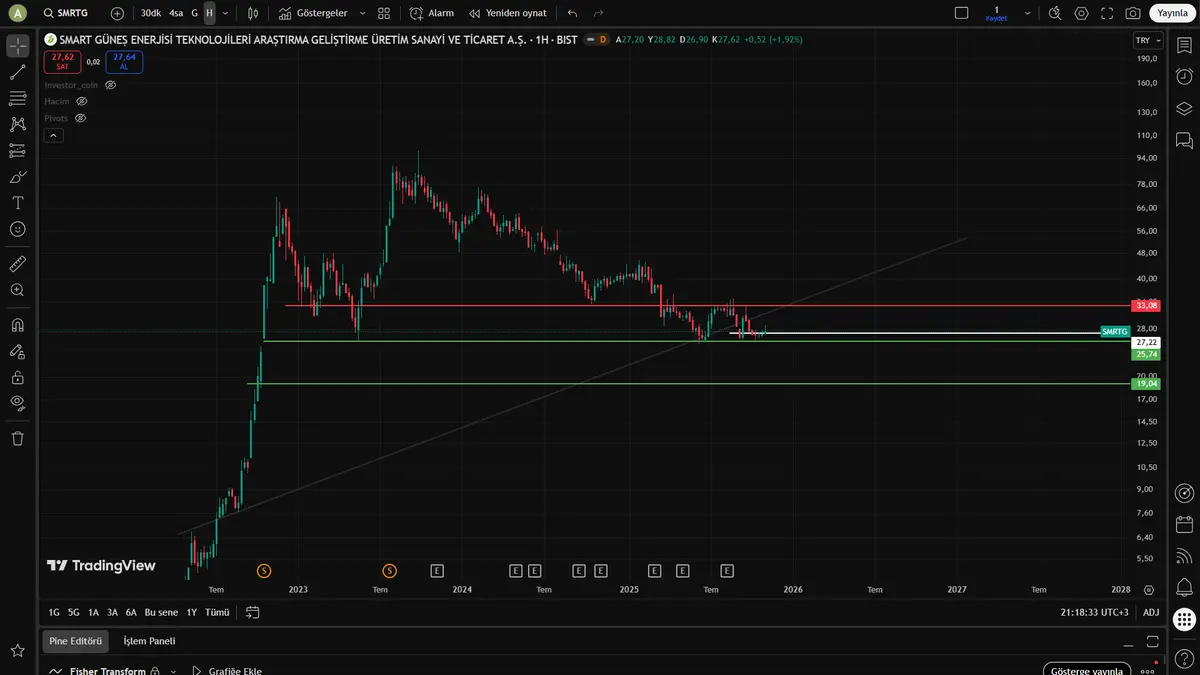This screenshot has height=675, width=1200.
Task: Open the Alarm creation dialog
Action: (432, 13)
